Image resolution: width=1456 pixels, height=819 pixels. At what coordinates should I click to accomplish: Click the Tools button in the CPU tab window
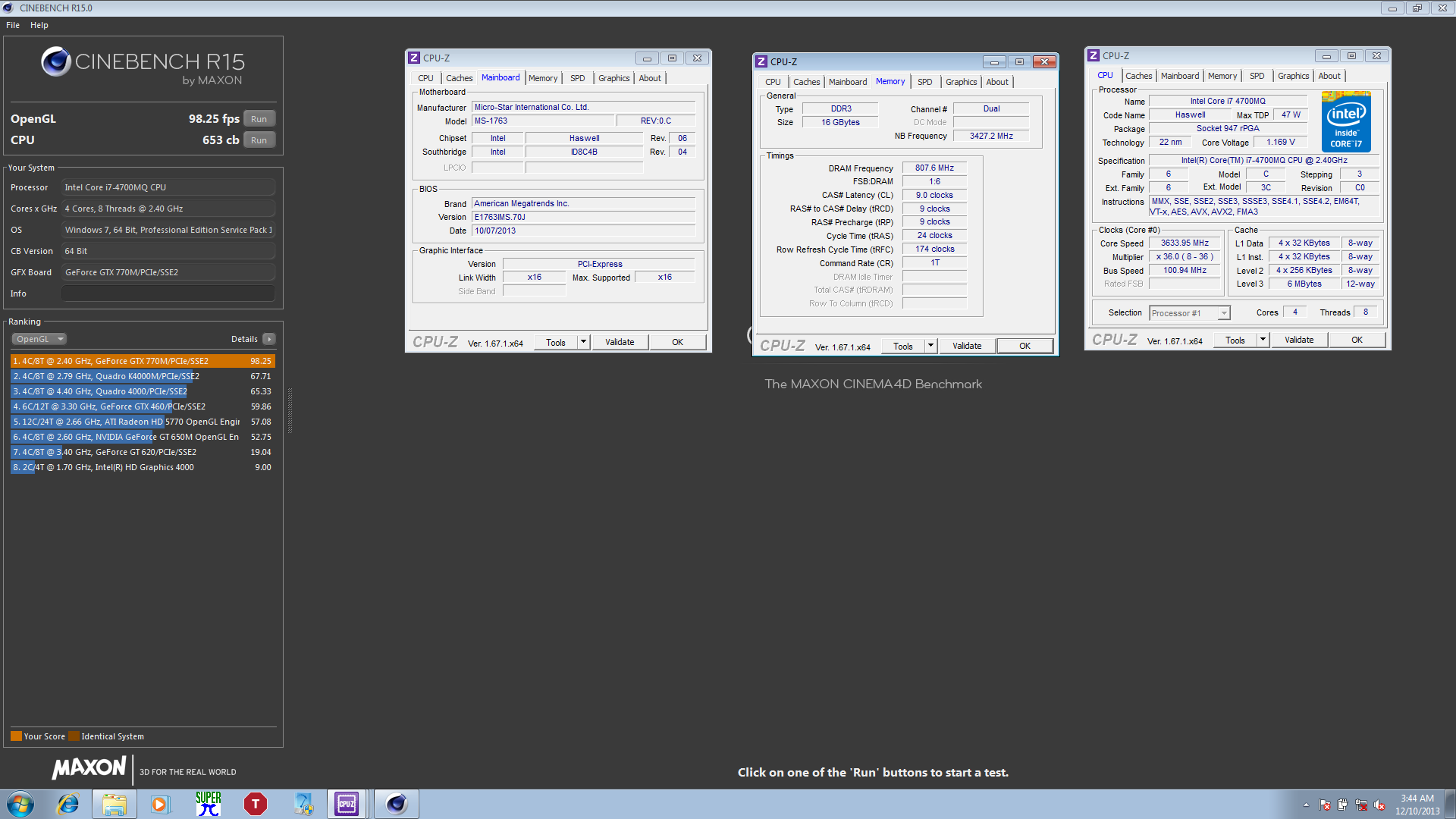tap(1235, 340)
